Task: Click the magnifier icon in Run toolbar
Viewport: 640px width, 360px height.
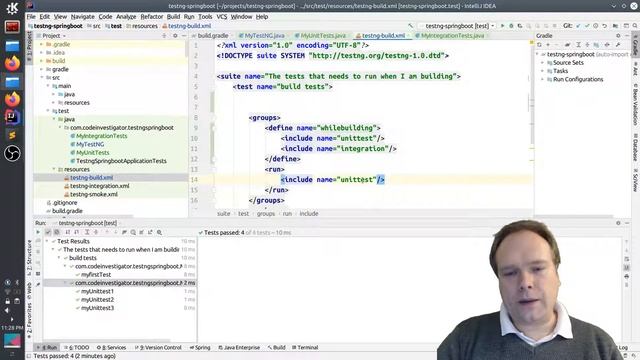Action: [x=160, y=232]
